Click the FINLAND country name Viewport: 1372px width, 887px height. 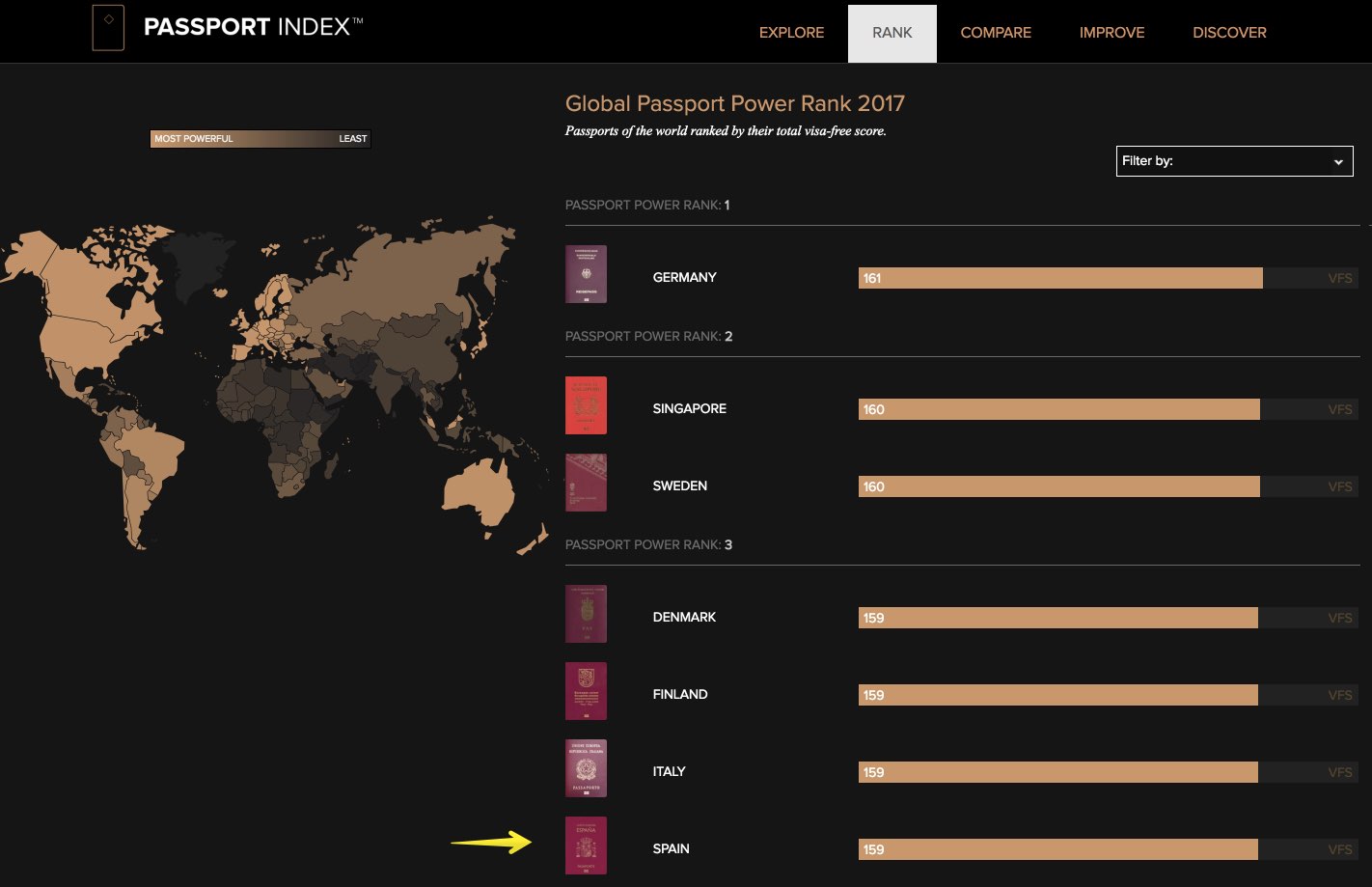click(680, 694)
